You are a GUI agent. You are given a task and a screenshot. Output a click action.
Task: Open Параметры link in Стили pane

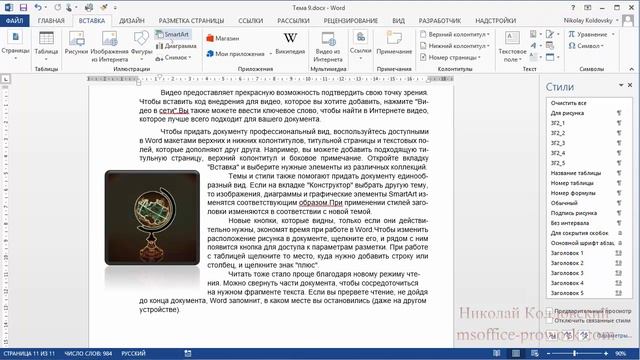coord(614,336)
